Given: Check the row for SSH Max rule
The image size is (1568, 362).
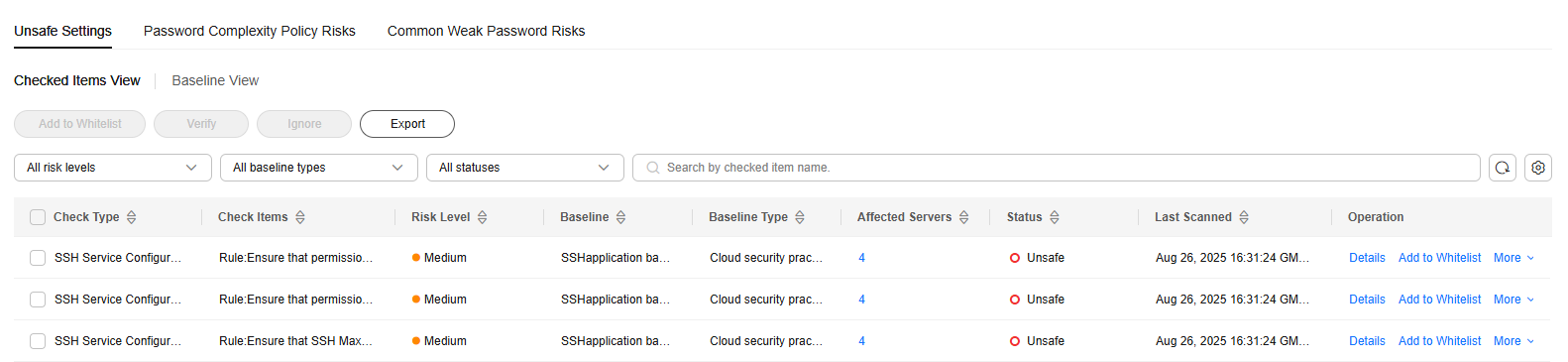Looking at the screenshot, I should (x=38, y=341).
